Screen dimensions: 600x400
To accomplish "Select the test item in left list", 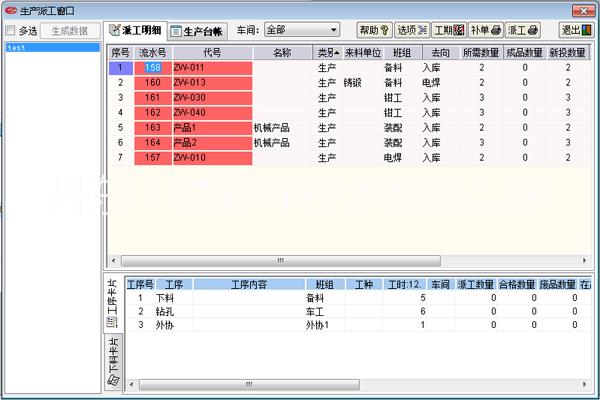I will [53, 47].
